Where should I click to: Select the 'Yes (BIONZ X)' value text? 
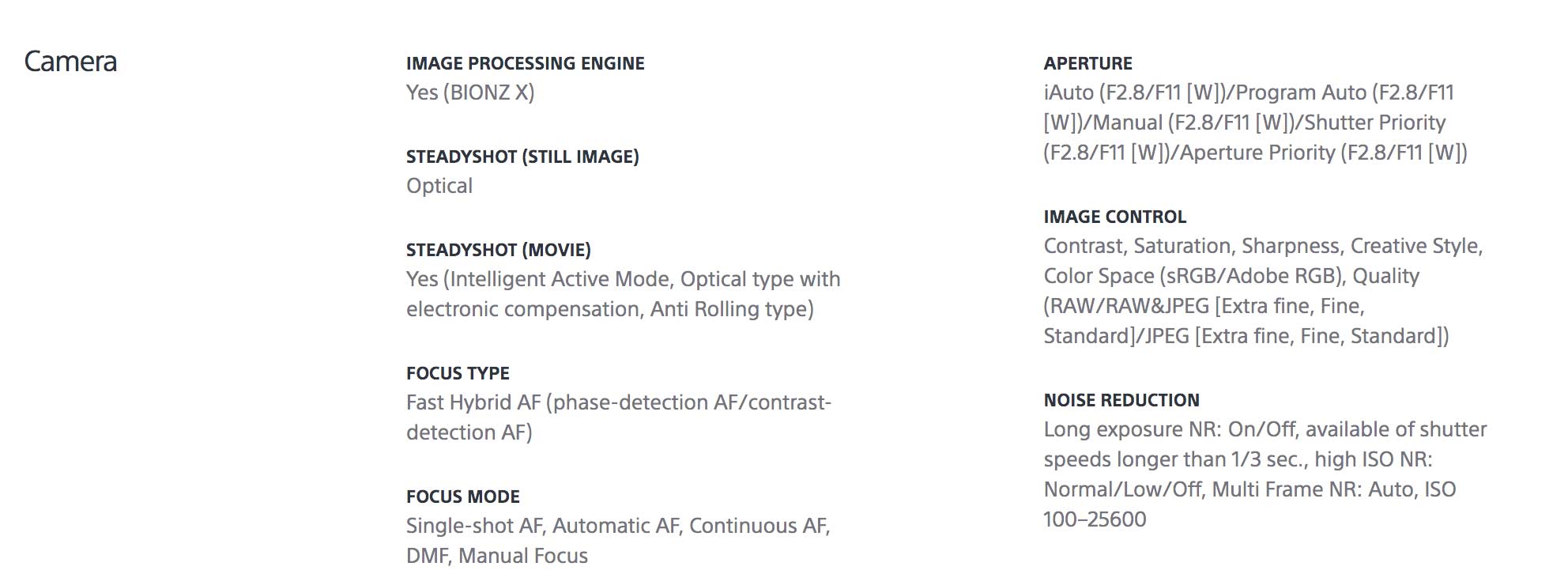[x=469, y=93]
